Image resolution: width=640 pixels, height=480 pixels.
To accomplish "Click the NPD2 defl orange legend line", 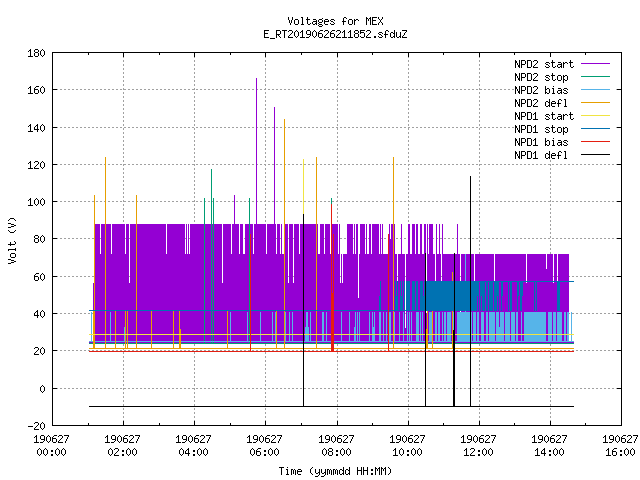I will [x=595, y=103].
